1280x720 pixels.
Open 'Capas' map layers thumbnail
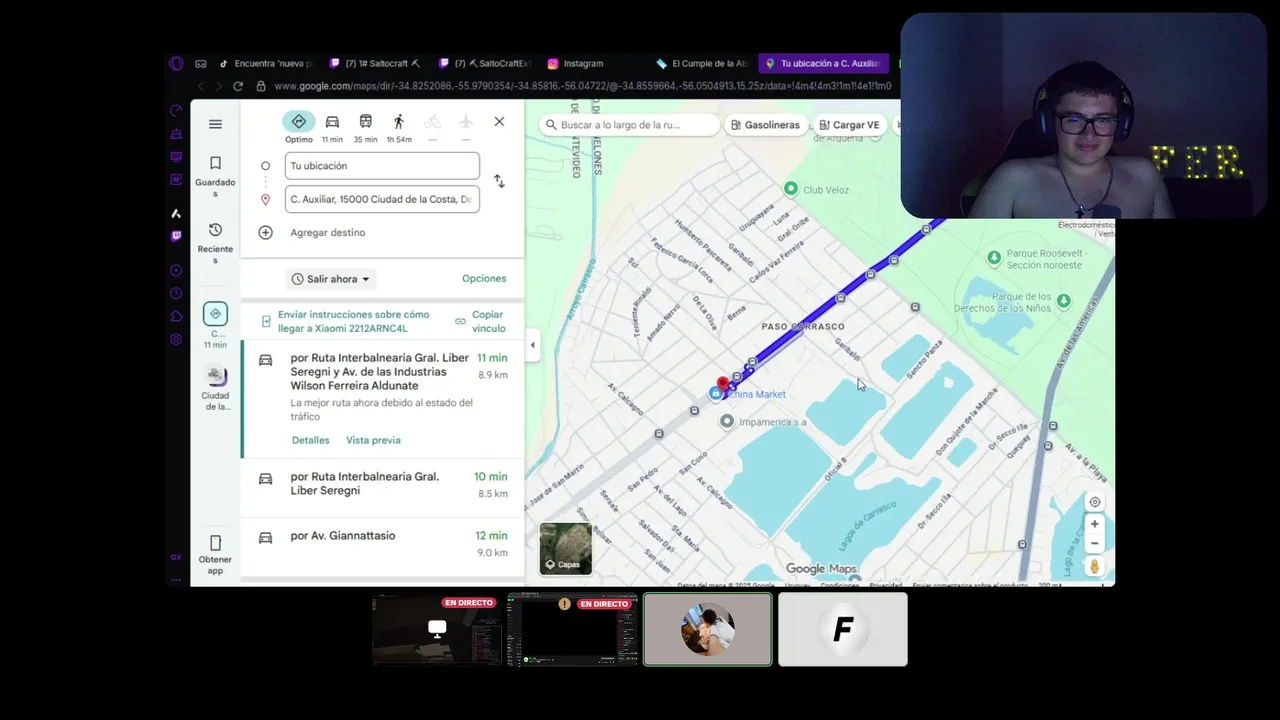pos(566,549)
